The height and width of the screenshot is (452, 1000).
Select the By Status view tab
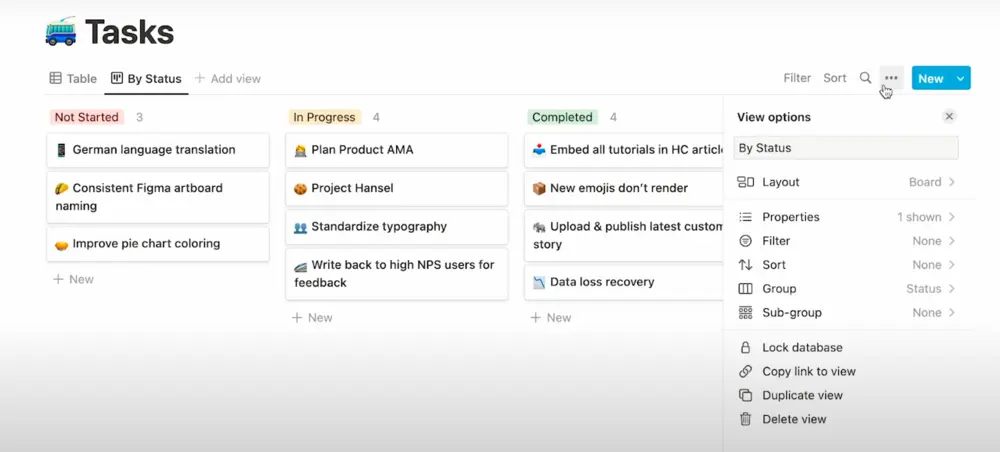click(x=146, y=78)
